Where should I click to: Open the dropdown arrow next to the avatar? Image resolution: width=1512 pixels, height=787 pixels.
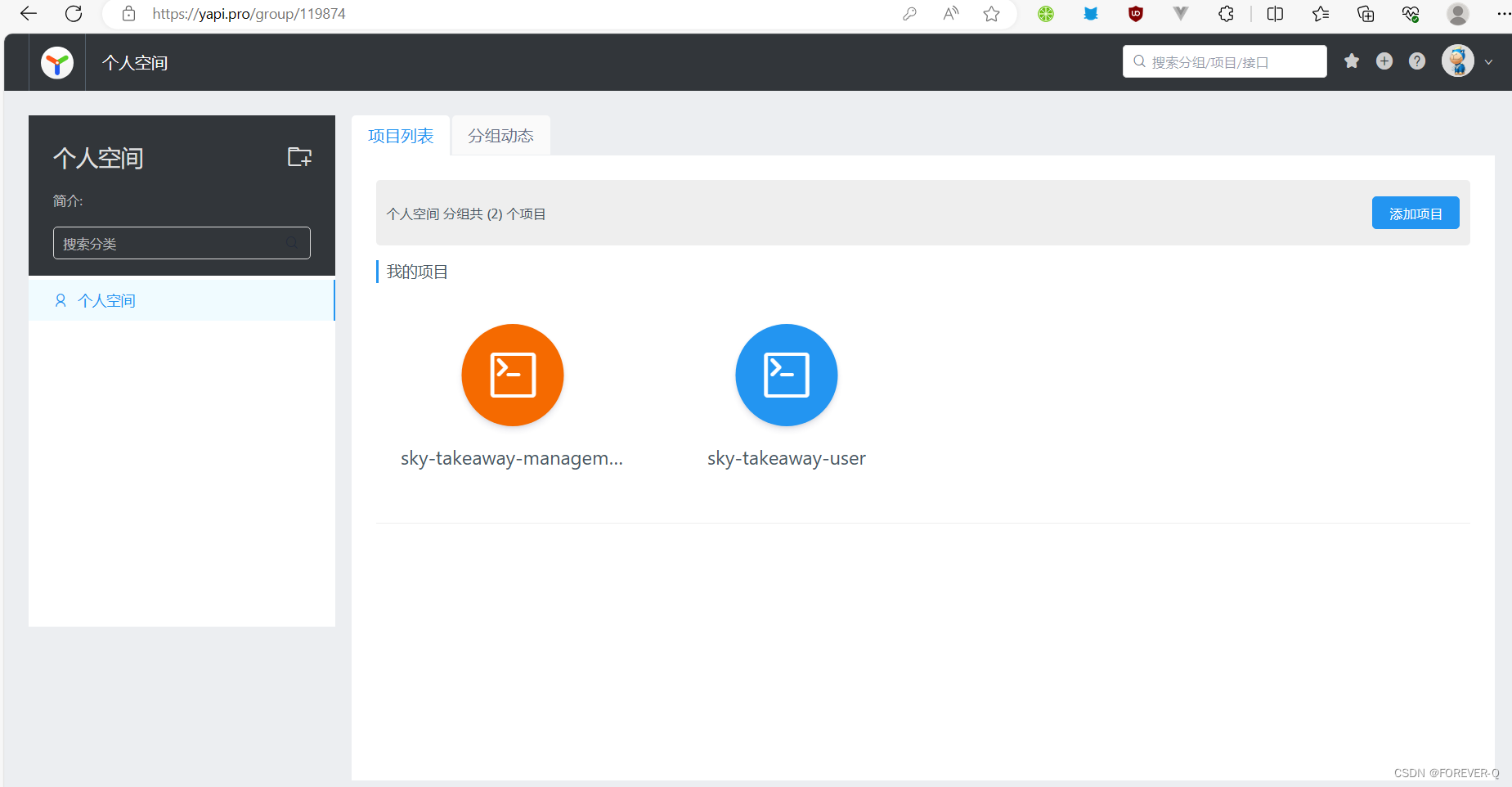point(1489,61)
